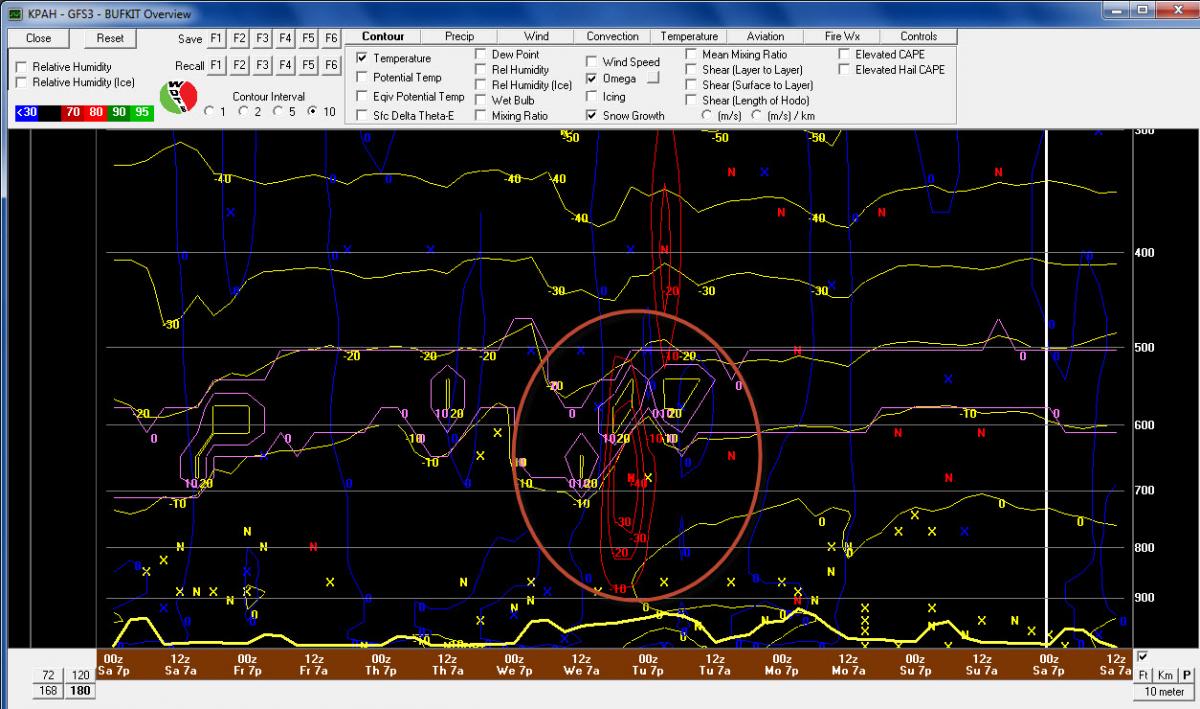Uncheck the Omega checkbox
The height and width of the screenshot is (709, 1200).
pyautogui.click(x=592, y=79)
